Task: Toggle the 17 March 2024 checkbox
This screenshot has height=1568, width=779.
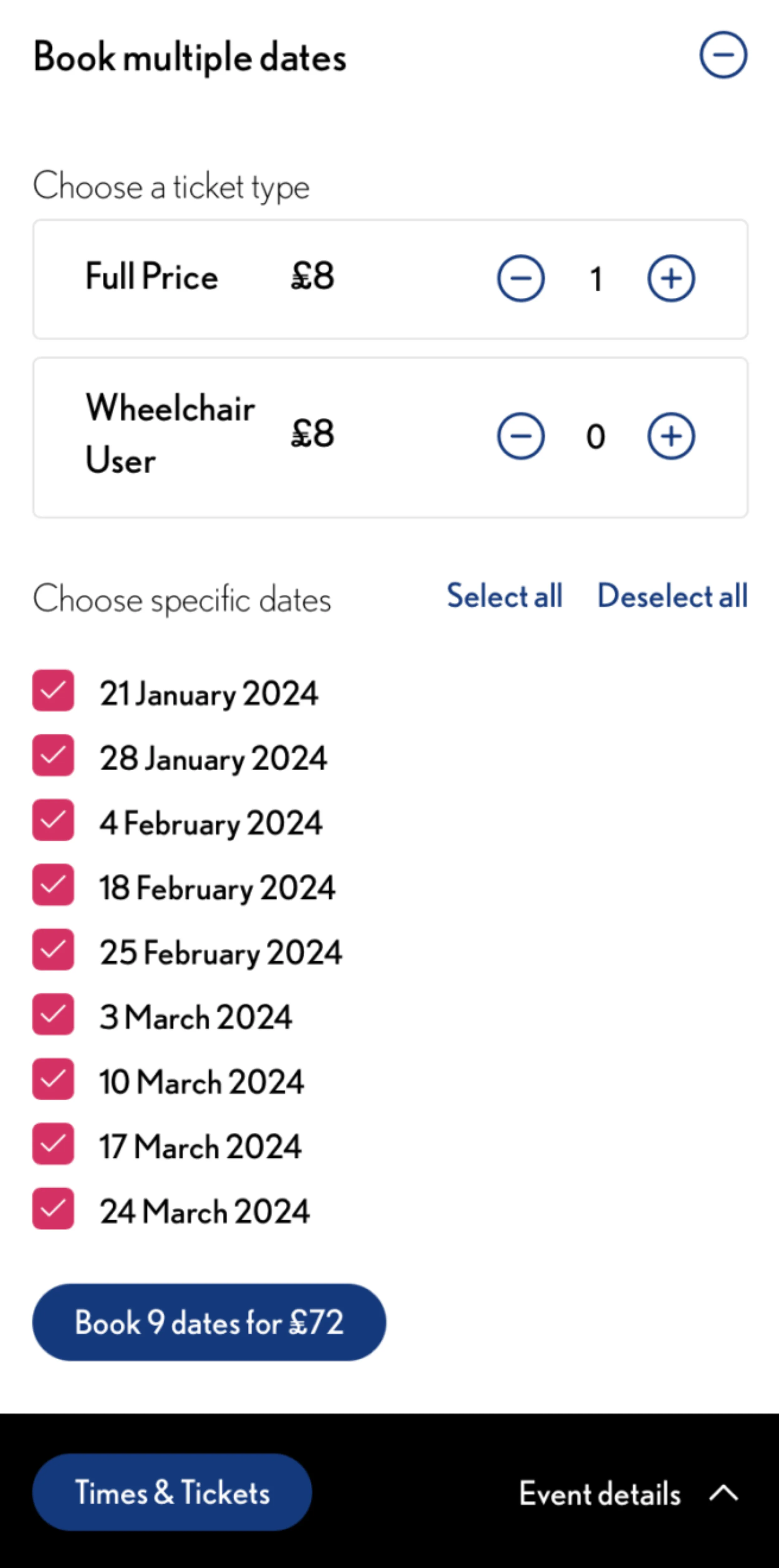Action: tap(54, 1144)
